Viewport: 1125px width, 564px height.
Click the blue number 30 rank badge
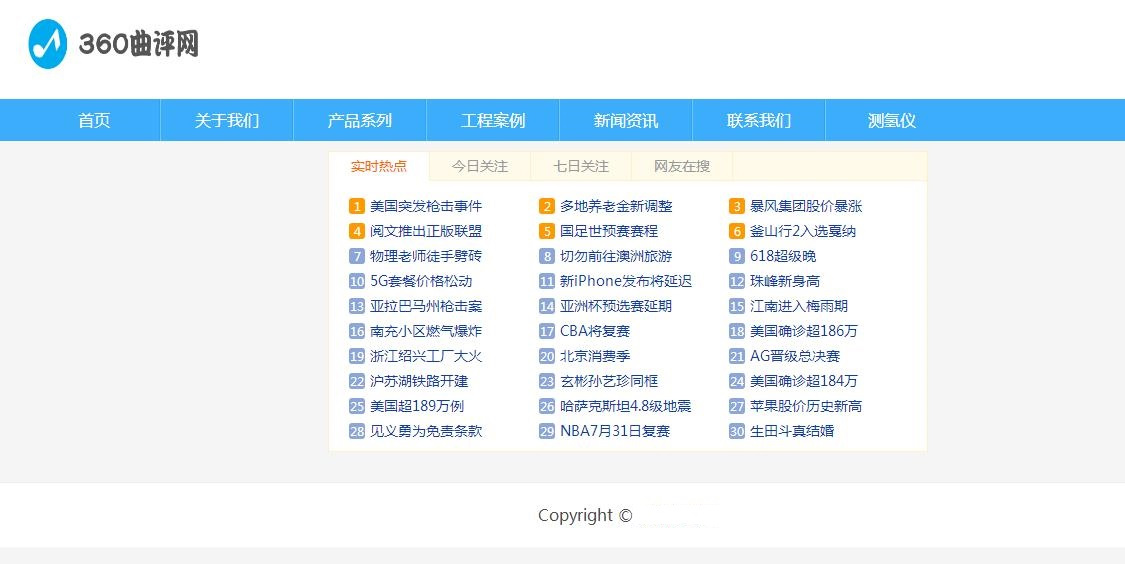point(737,432)
